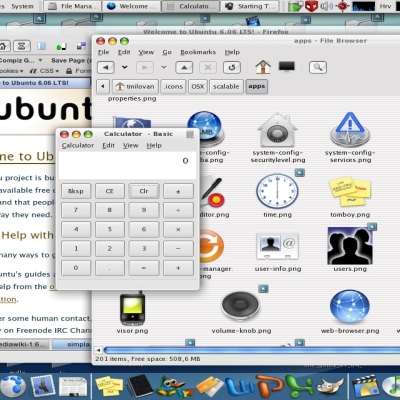Click the system monitor graph in top panel
Viewport: 400px width, 400px height.
point(364,6)
